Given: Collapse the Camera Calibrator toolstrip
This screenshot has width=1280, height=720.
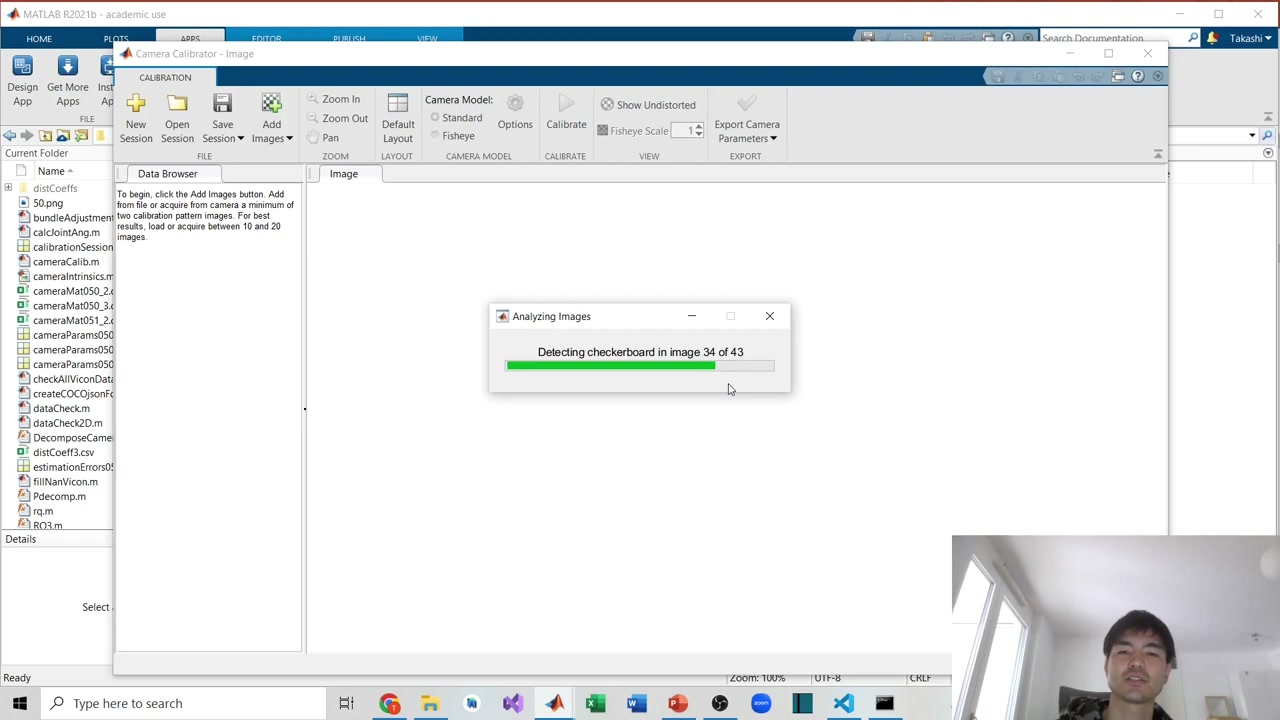Looking at the screenshot, I should [1158, 154].
